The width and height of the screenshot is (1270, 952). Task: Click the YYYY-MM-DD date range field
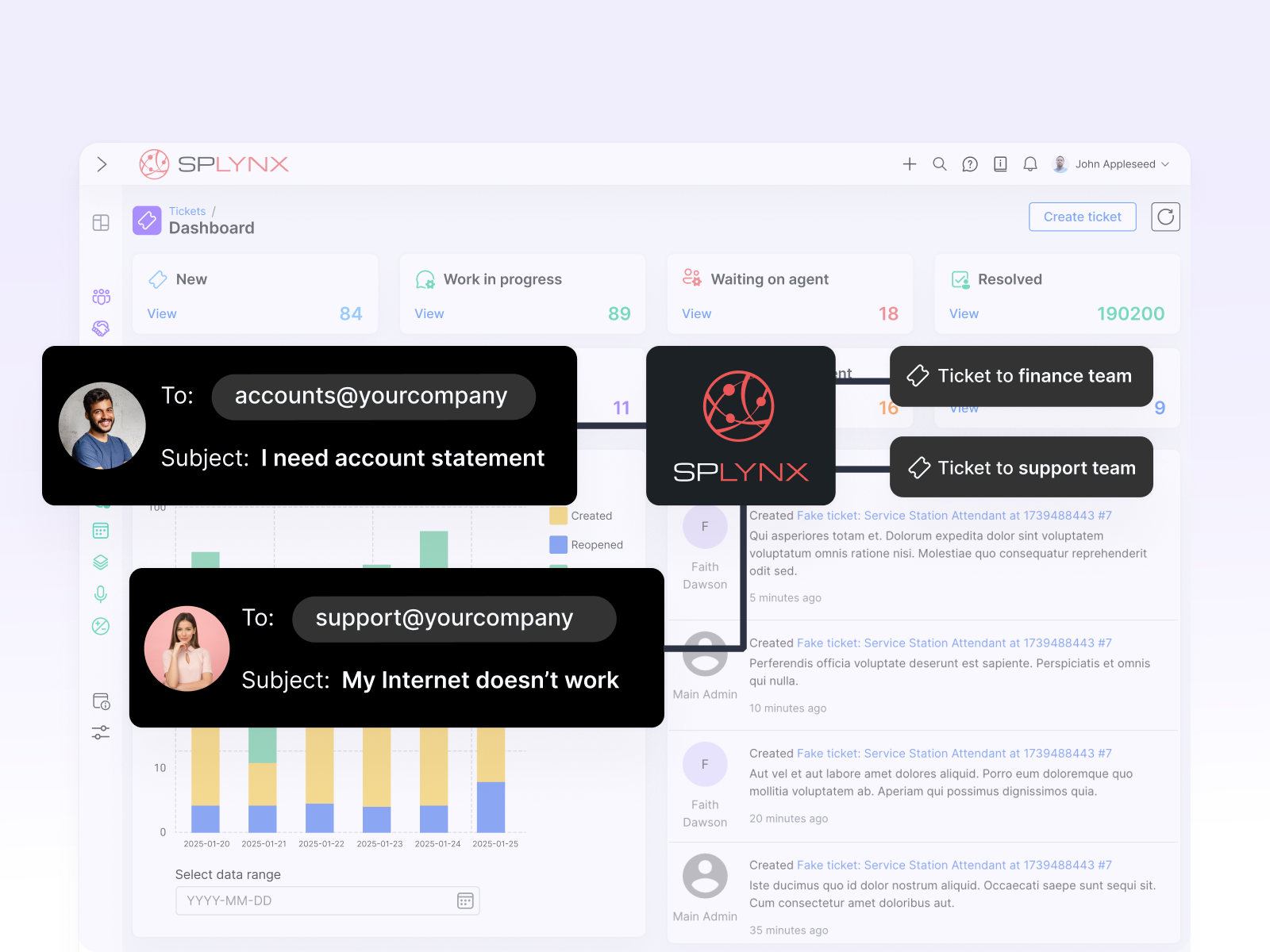point(317,900)
